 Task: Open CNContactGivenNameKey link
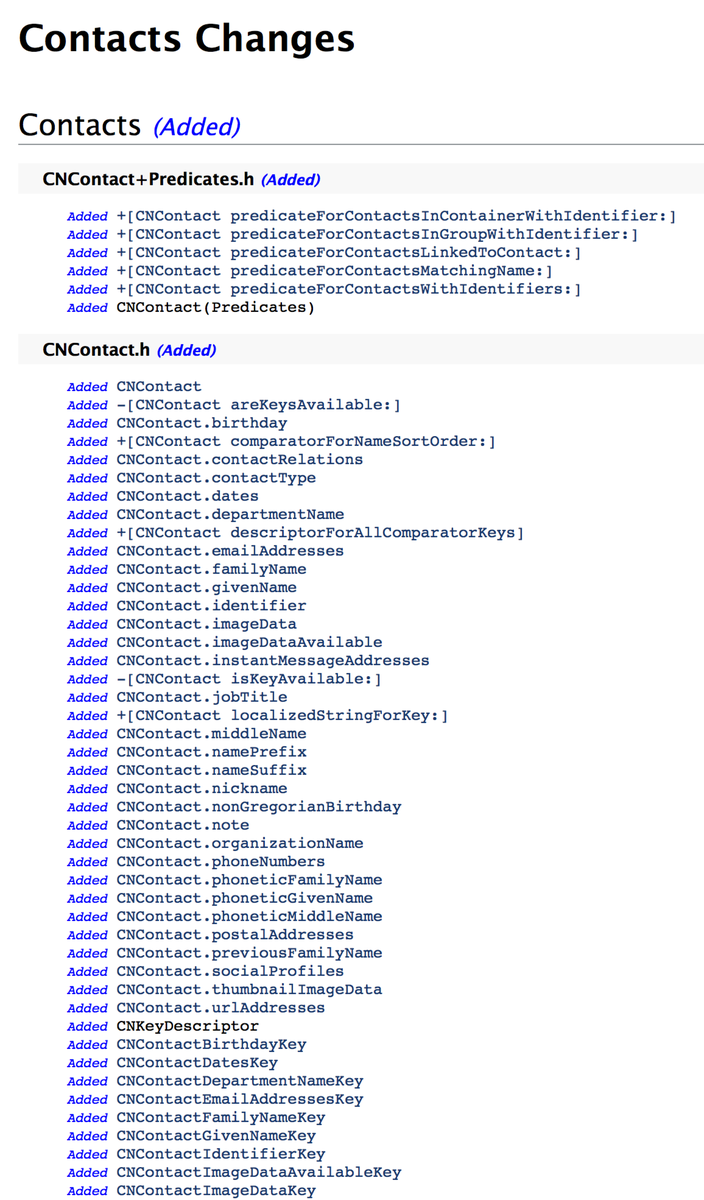pyautogui.click(x=216, y=1134)
